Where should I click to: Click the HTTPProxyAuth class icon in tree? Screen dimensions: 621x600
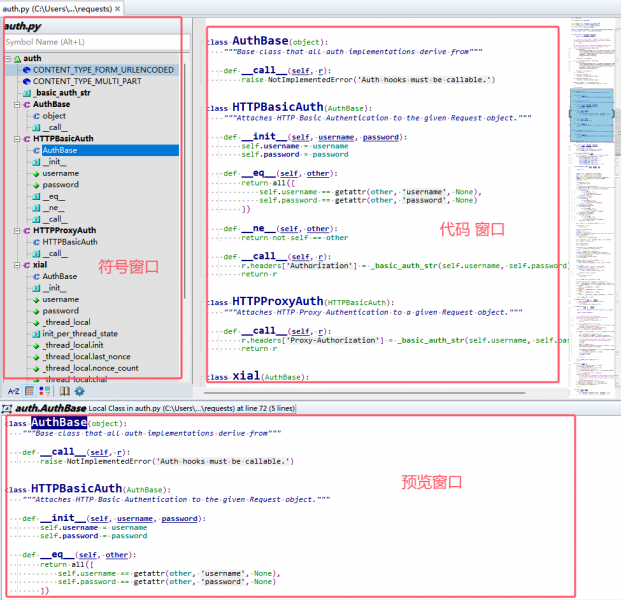(27, 230)
